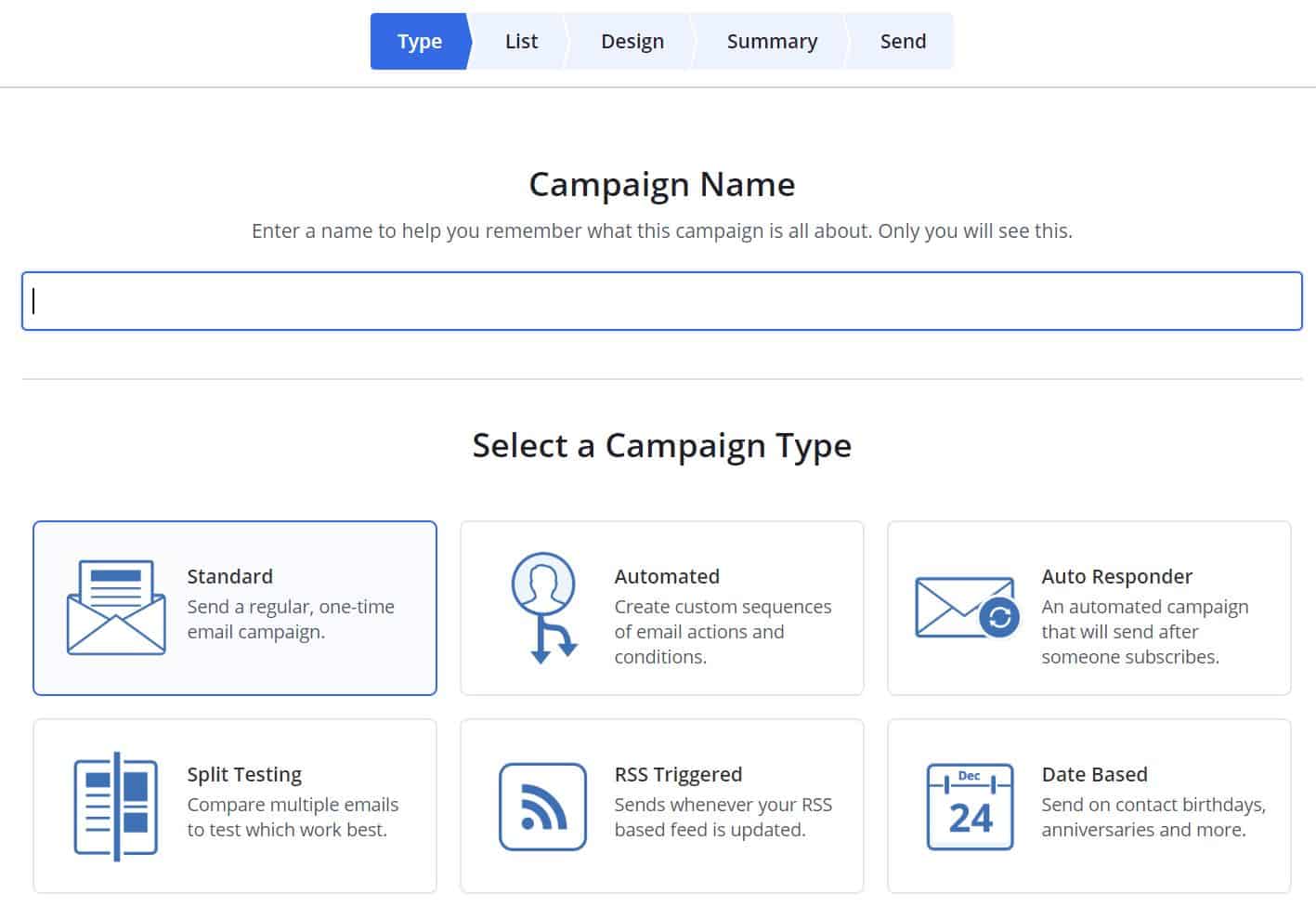Choose RSS Triggered campaign title
Screen dimensions: 1316x906
coord(678,774)
